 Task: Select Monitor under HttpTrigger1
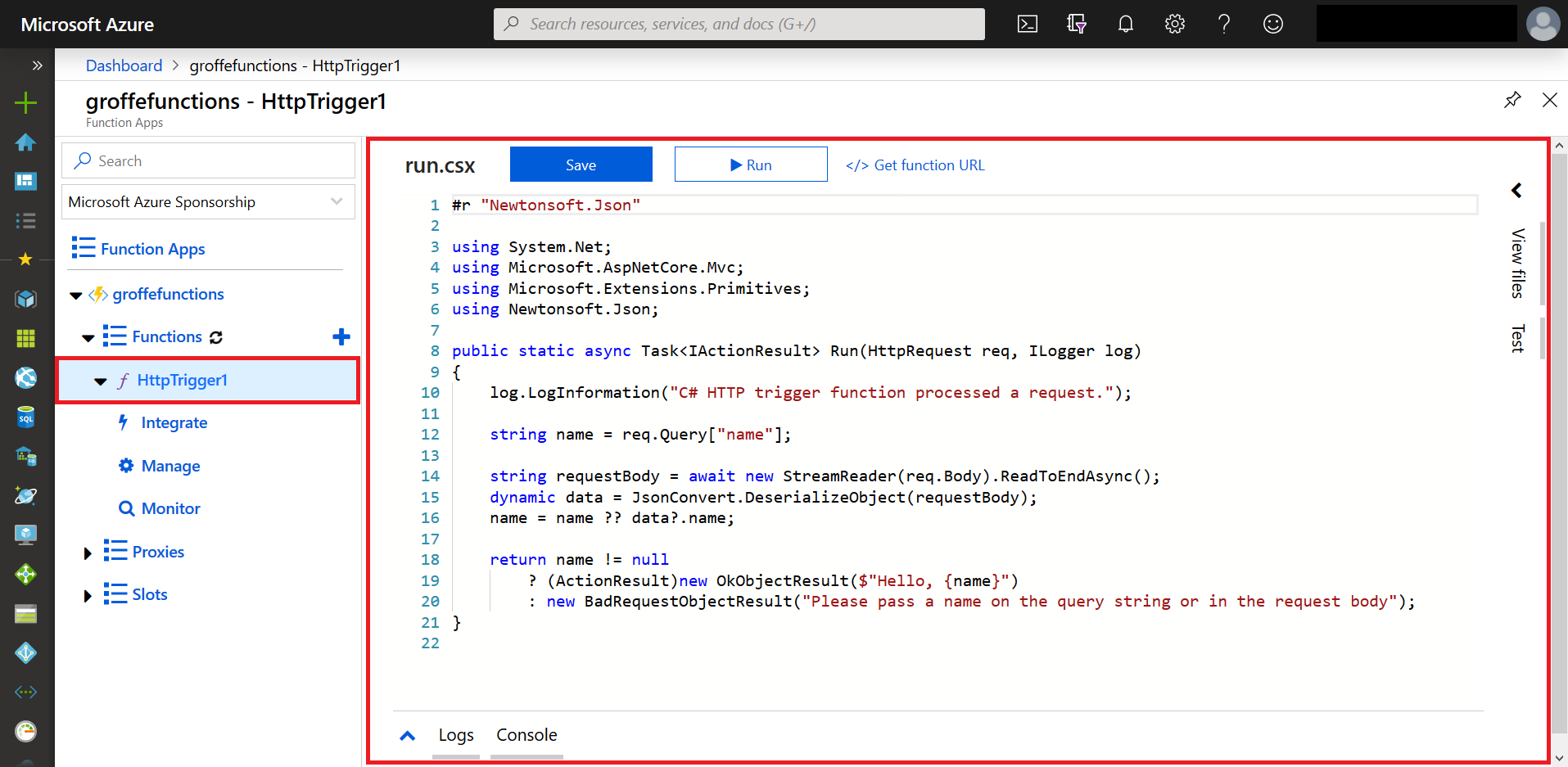click(169, 508)
